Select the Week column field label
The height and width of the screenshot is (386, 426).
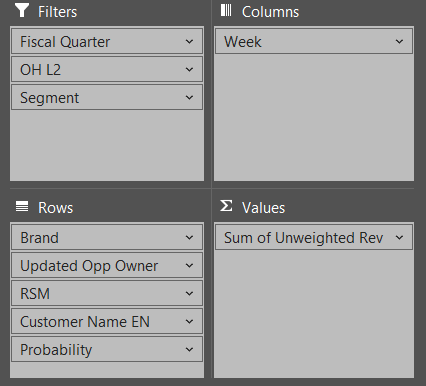click(243, 42)
